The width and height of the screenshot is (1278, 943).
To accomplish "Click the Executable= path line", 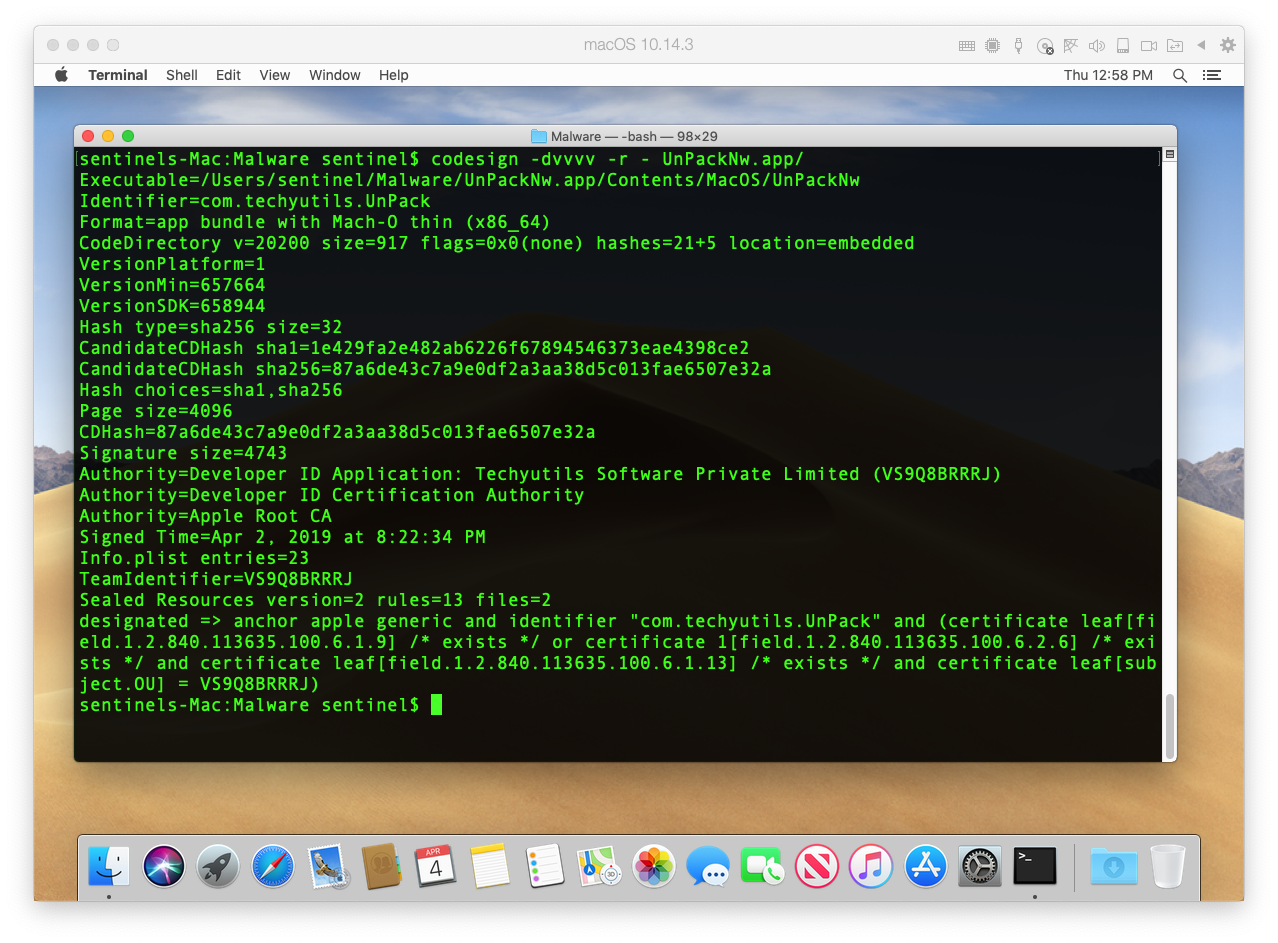I will [469, 180].
